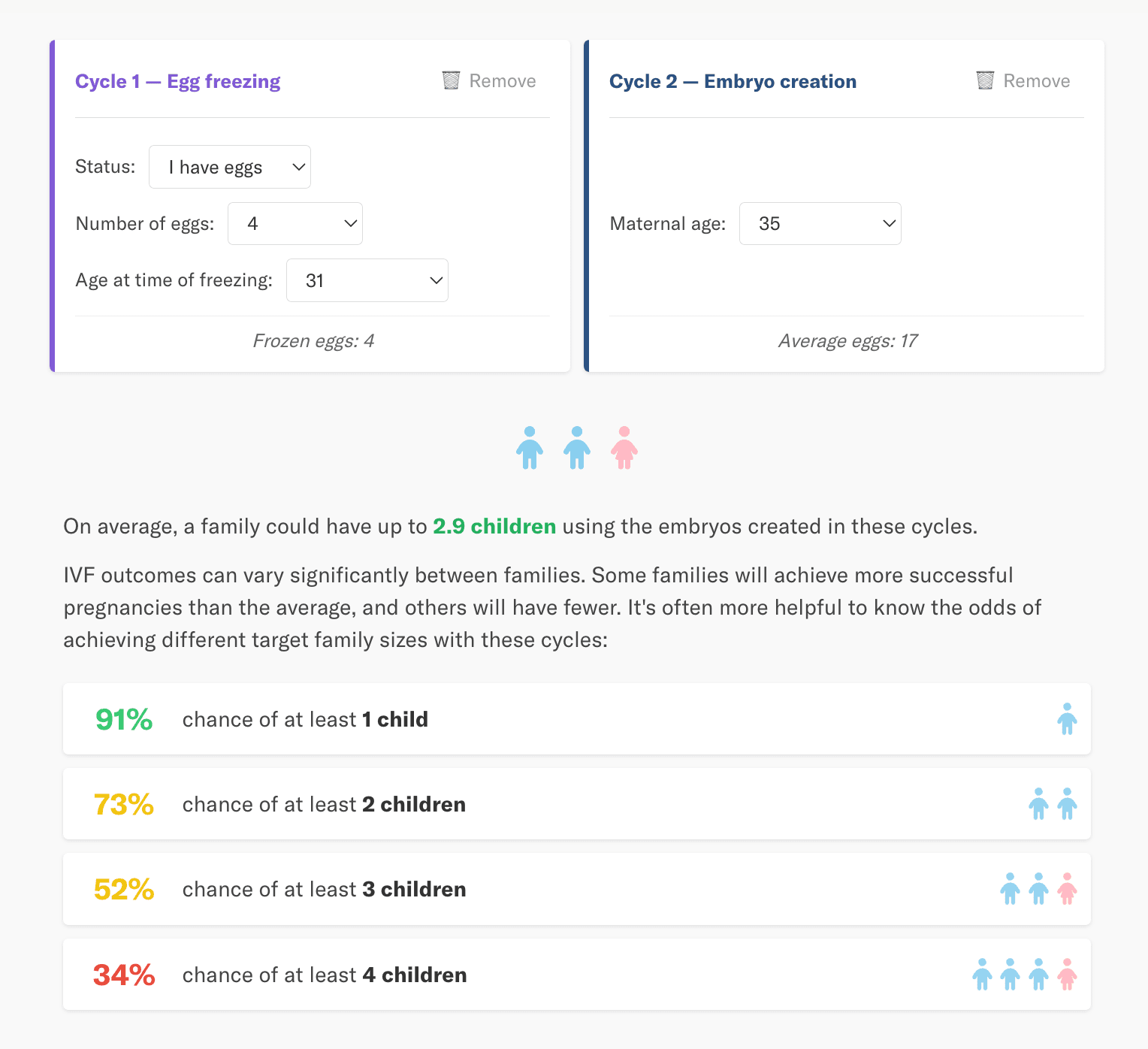Open Age at time of freezing dropdown
Screen dimensions: 1148x1049
(x=367, y=280)
